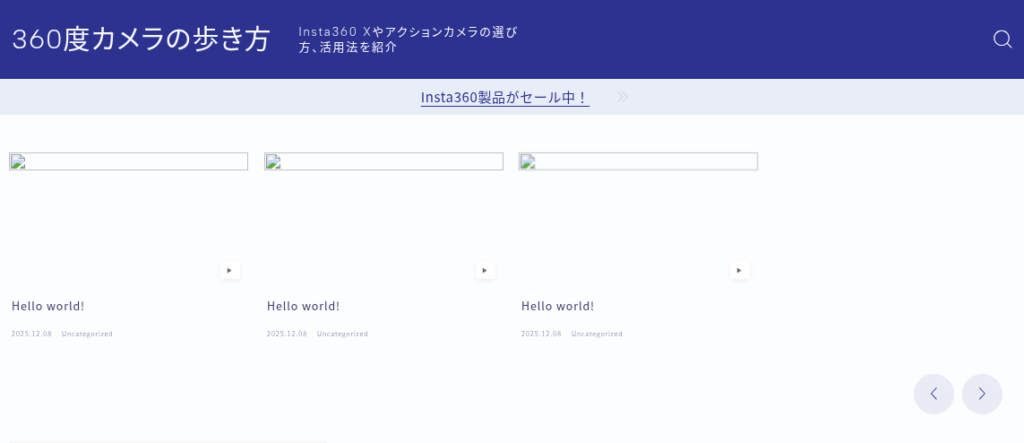Click the 2025.12.08 date on first post

click(31, 334)
